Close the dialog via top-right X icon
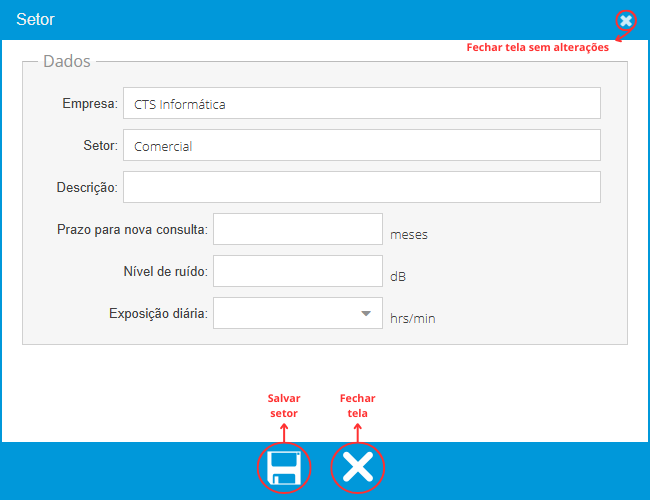 (x=625, y=21)
